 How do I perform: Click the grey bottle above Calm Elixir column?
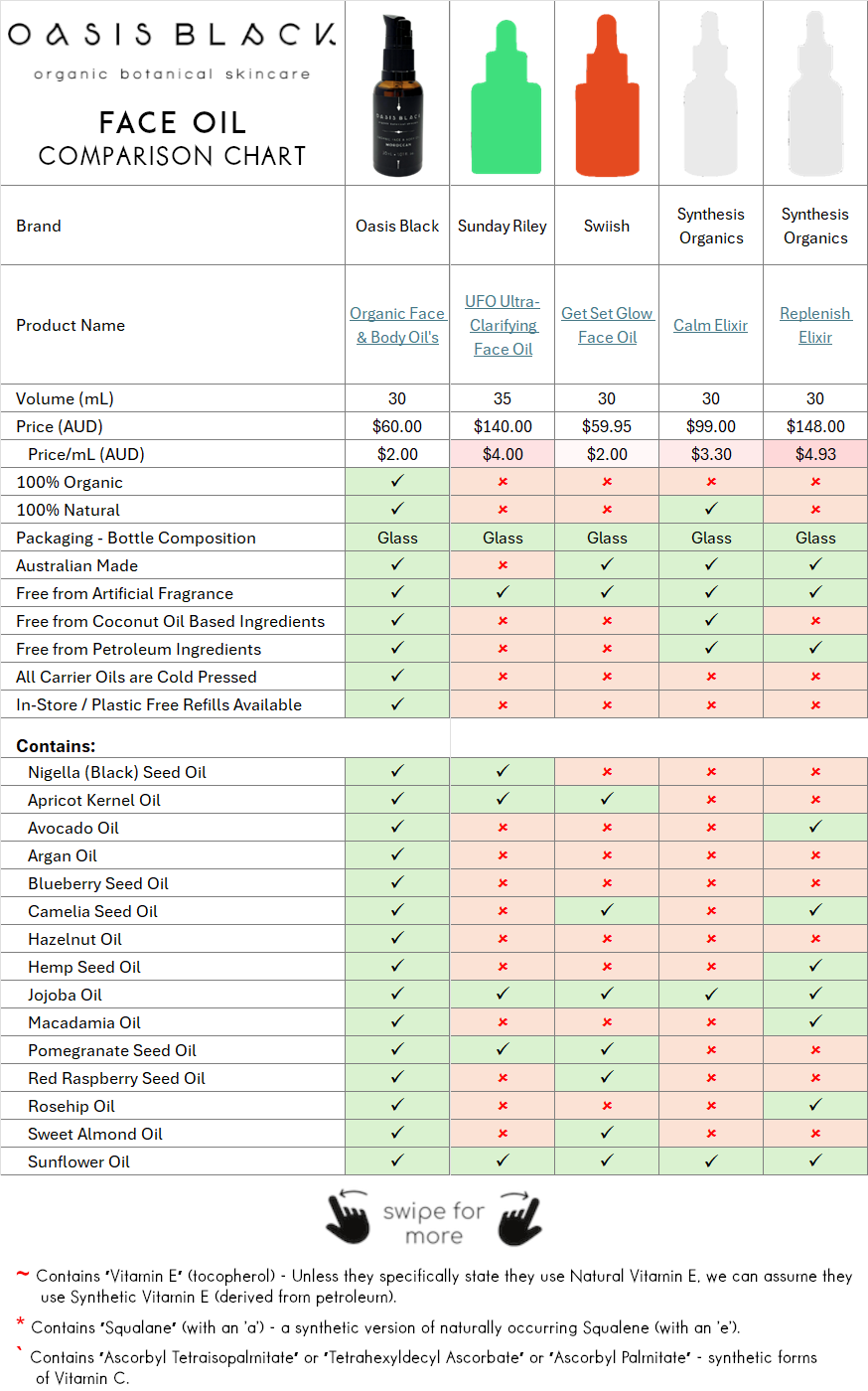pyautogui.click(x=711, y=94)
